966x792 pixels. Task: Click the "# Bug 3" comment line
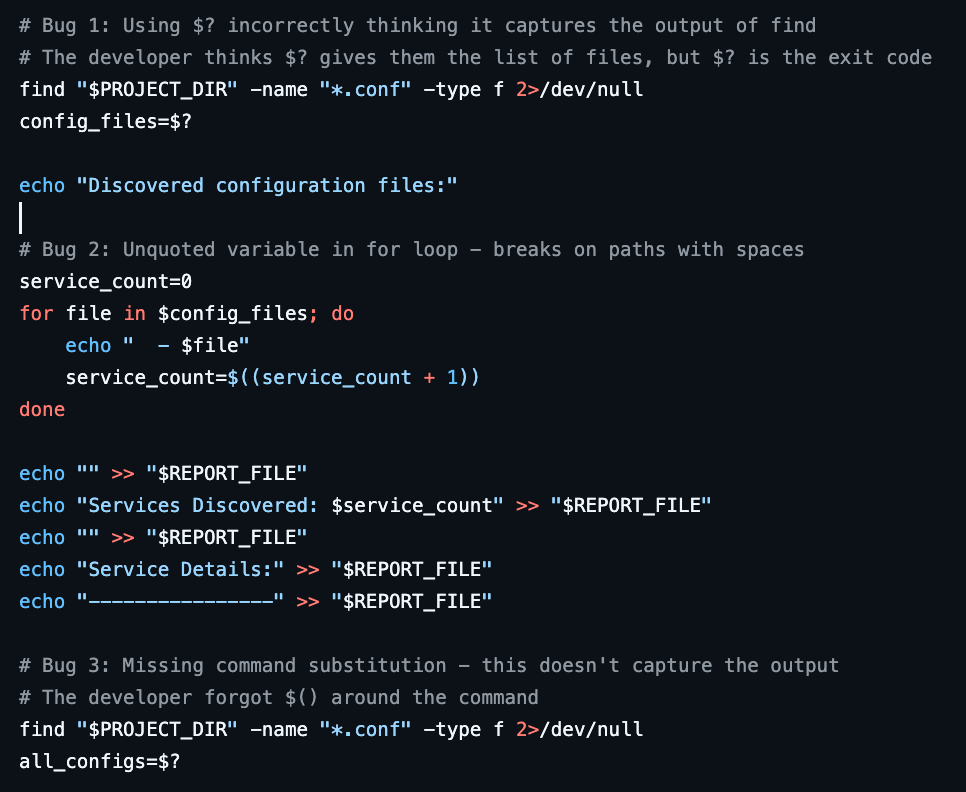coord(429,665)
